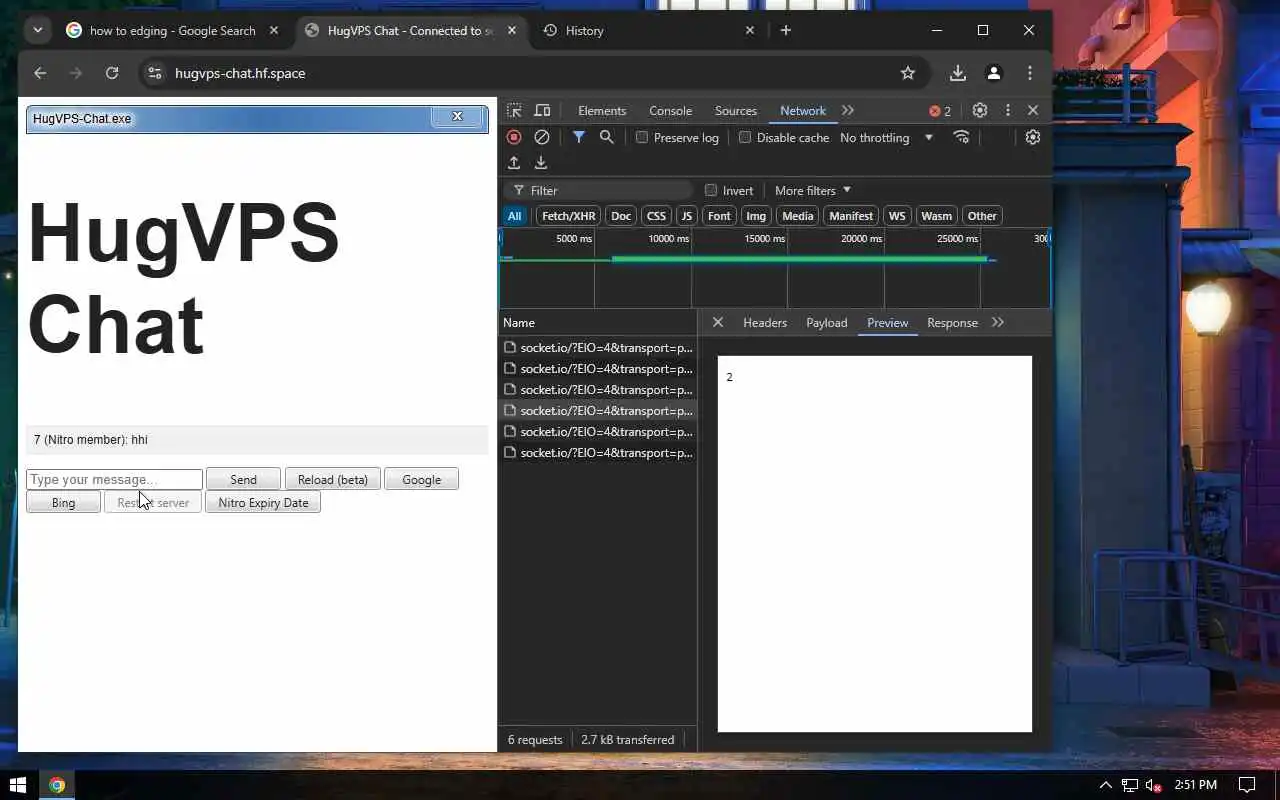Filter requests by Other
The width and height of the screenshot is (1280, 800).
point(982,216)
